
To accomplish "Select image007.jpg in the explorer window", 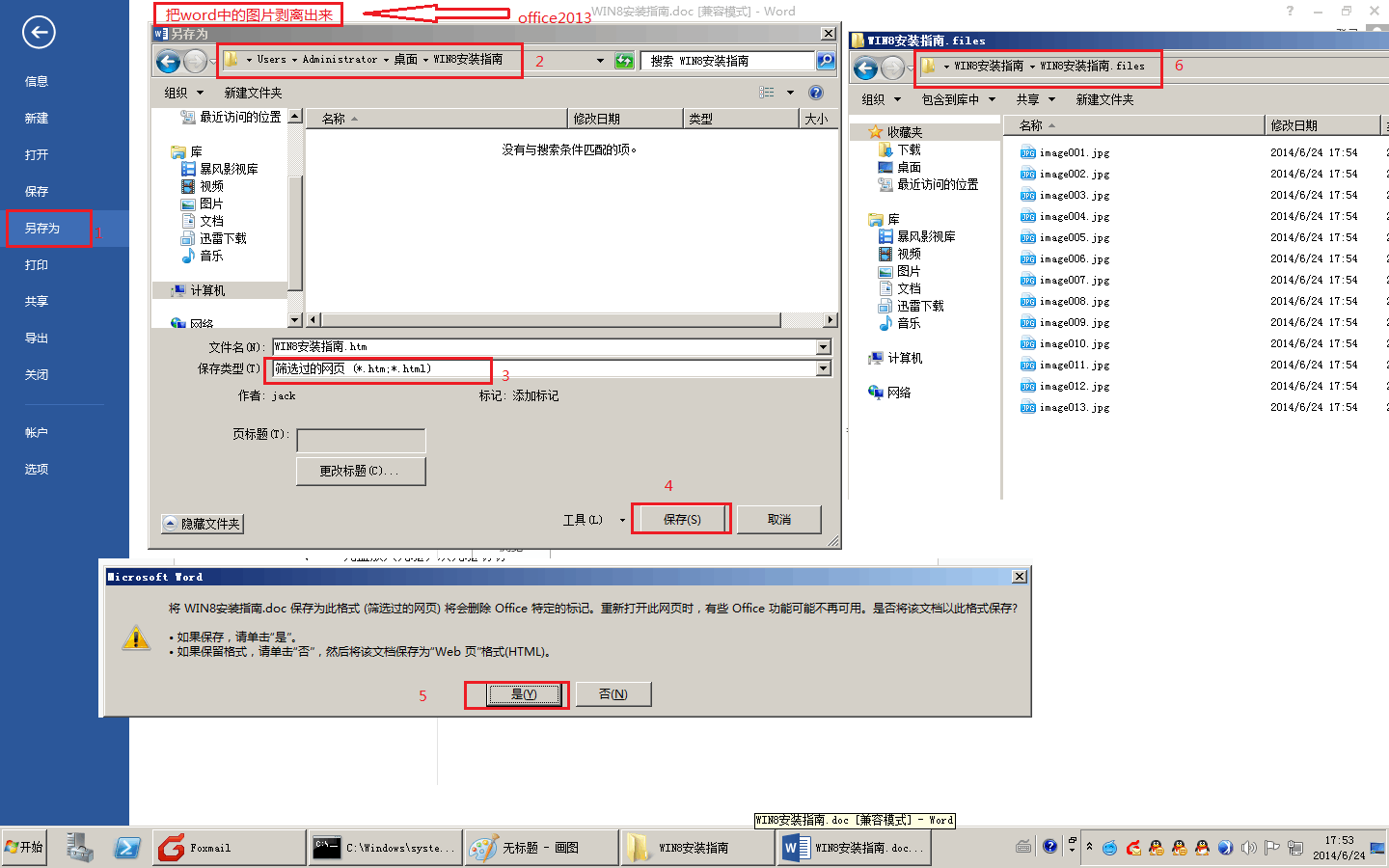I will pos(1065,280).
